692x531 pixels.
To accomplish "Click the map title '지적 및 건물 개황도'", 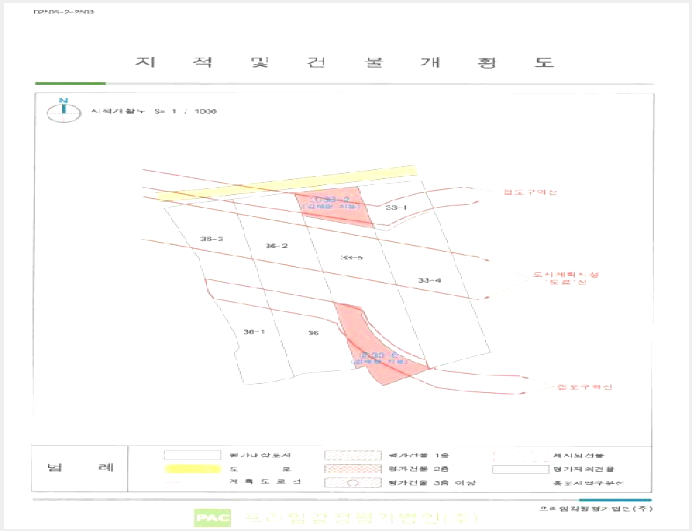I will point(344,62).
